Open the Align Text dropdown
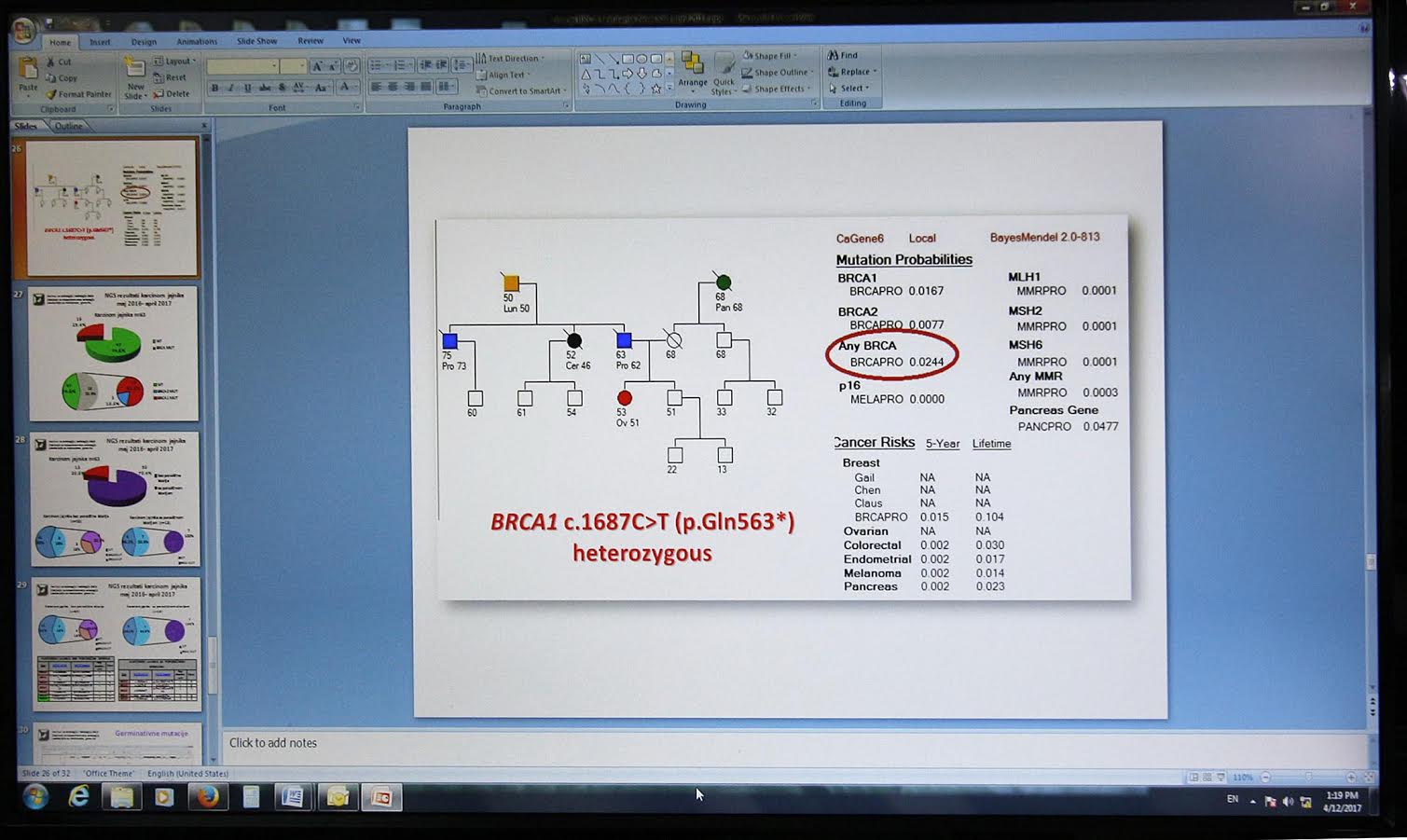Viewport: 1407px width, 840px height. point(503,75)
